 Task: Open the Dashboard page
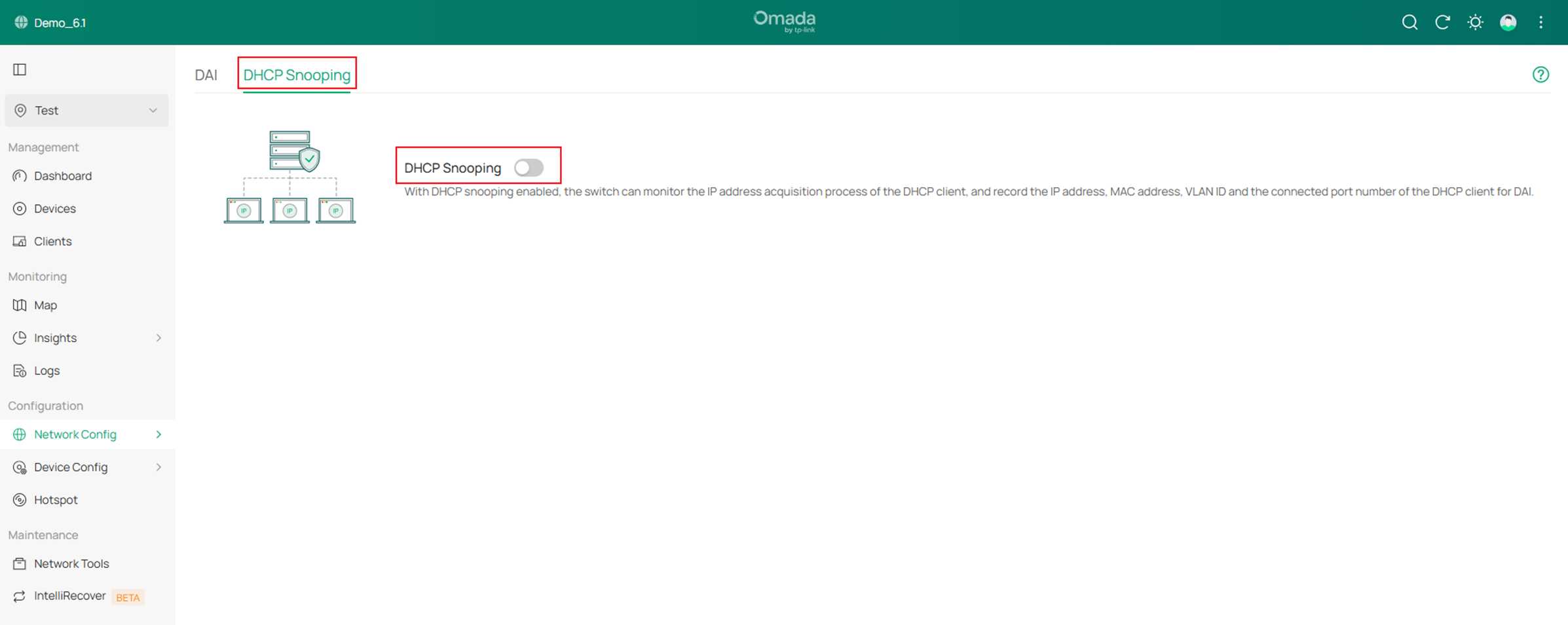point(62,175)
